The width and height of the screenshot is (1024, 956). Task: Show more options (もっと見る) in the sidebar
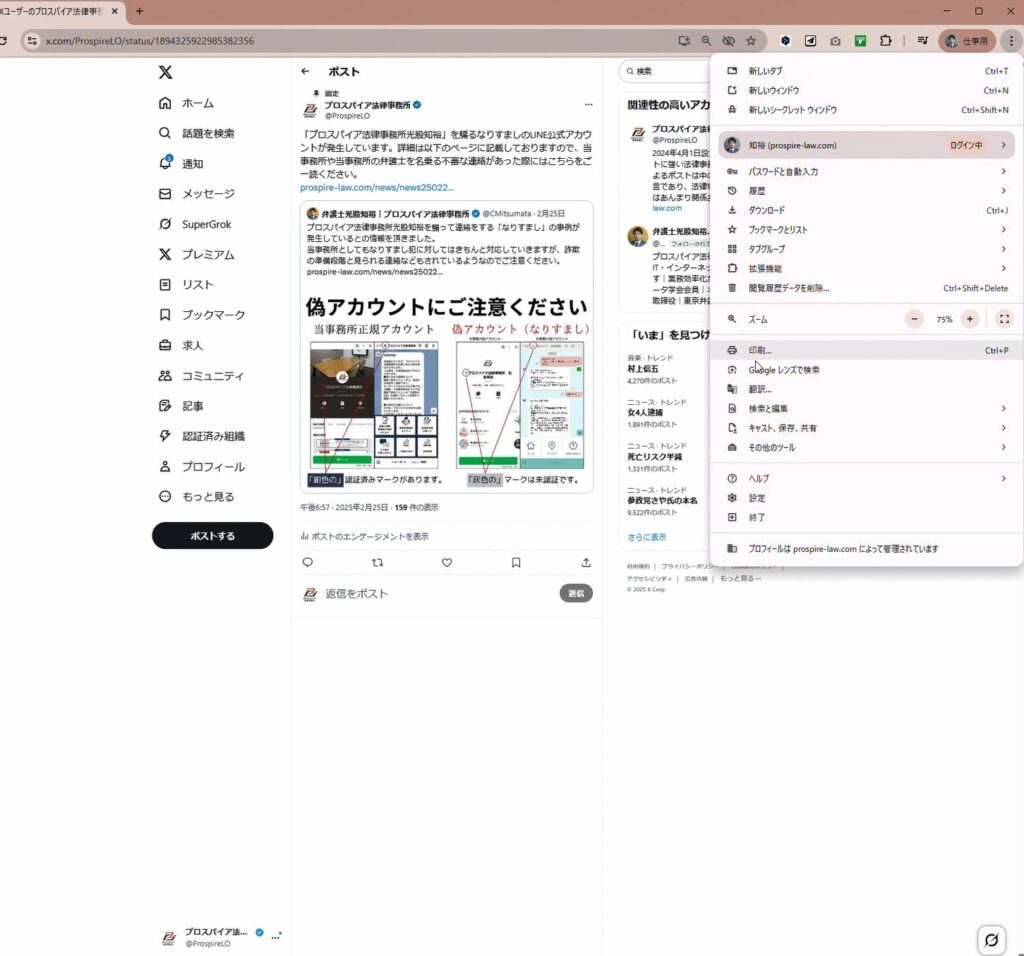coord(197,496)
